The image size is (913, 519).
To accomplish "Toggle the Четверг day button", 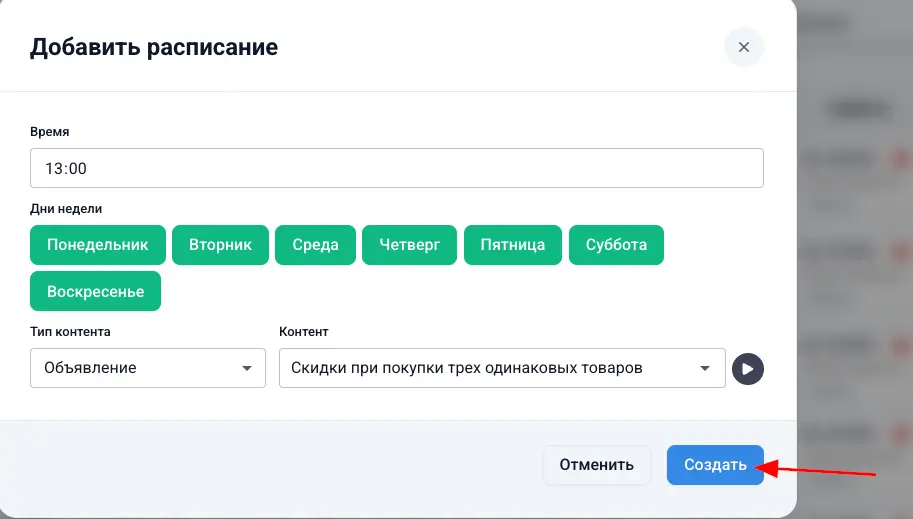I will pyautogui.click(x=409, y=244).
